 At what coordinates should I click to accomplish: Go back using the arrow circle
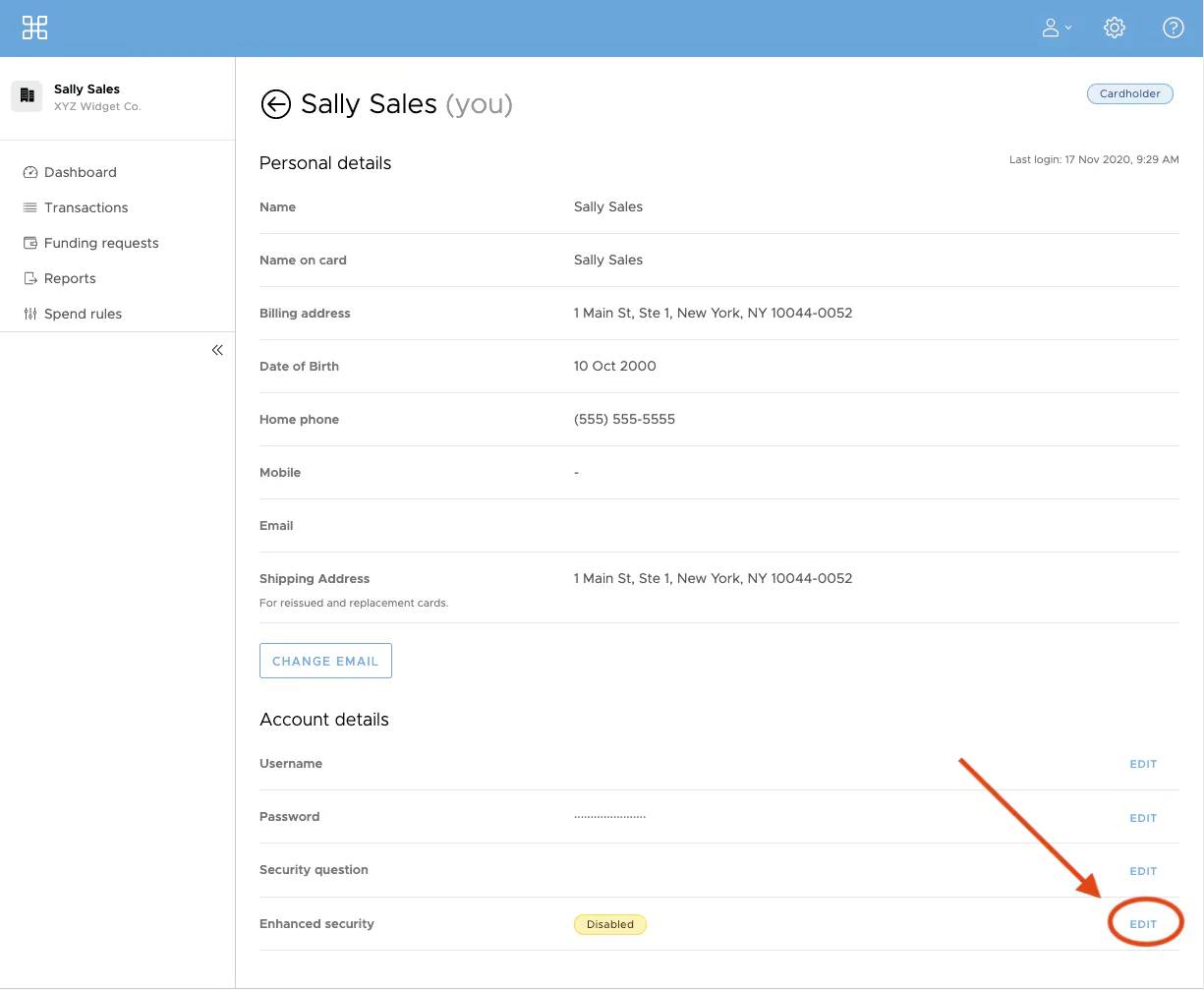[275, 104]
